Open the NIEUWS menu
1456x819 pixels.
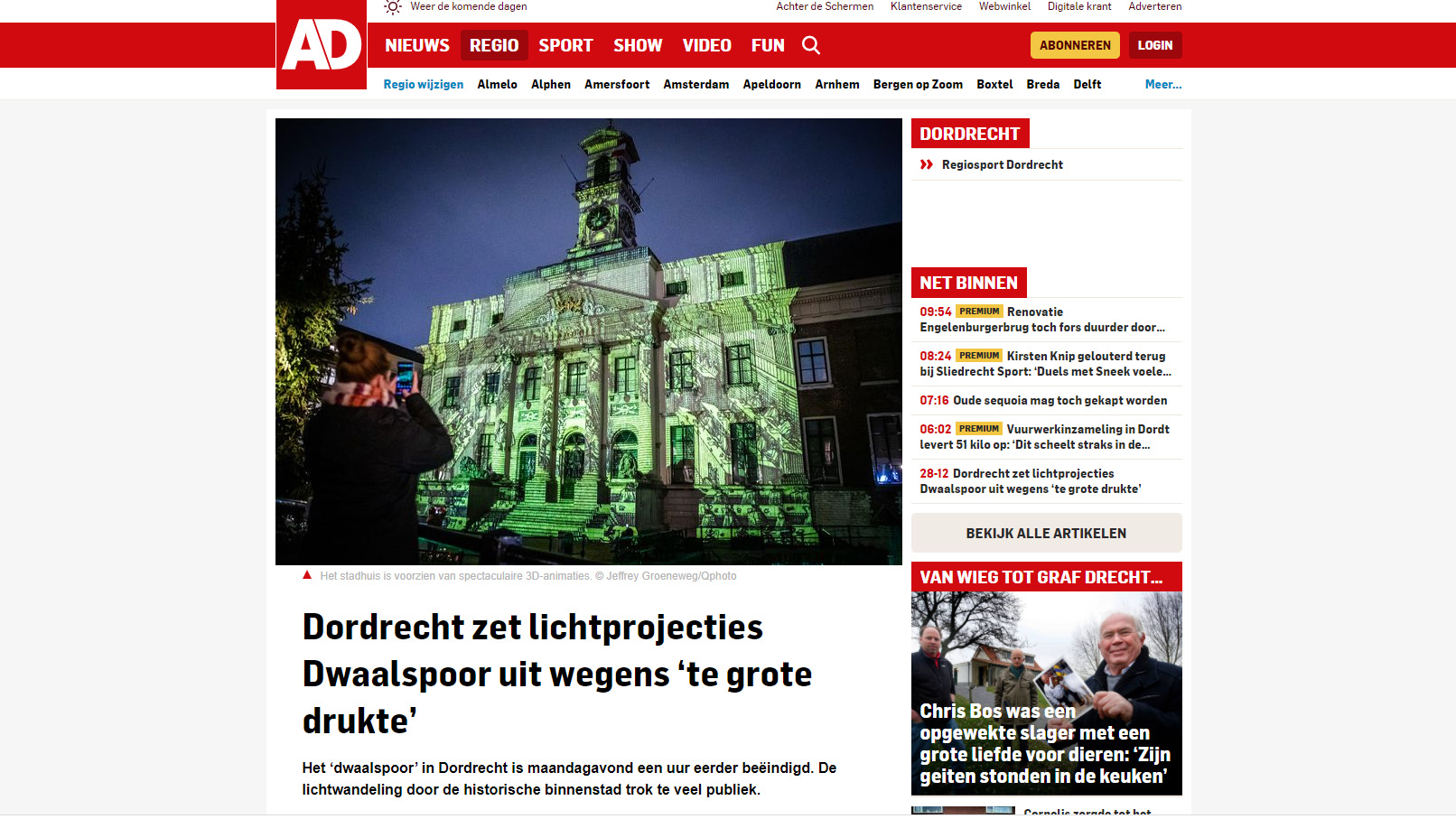click(x=417, y=45)
